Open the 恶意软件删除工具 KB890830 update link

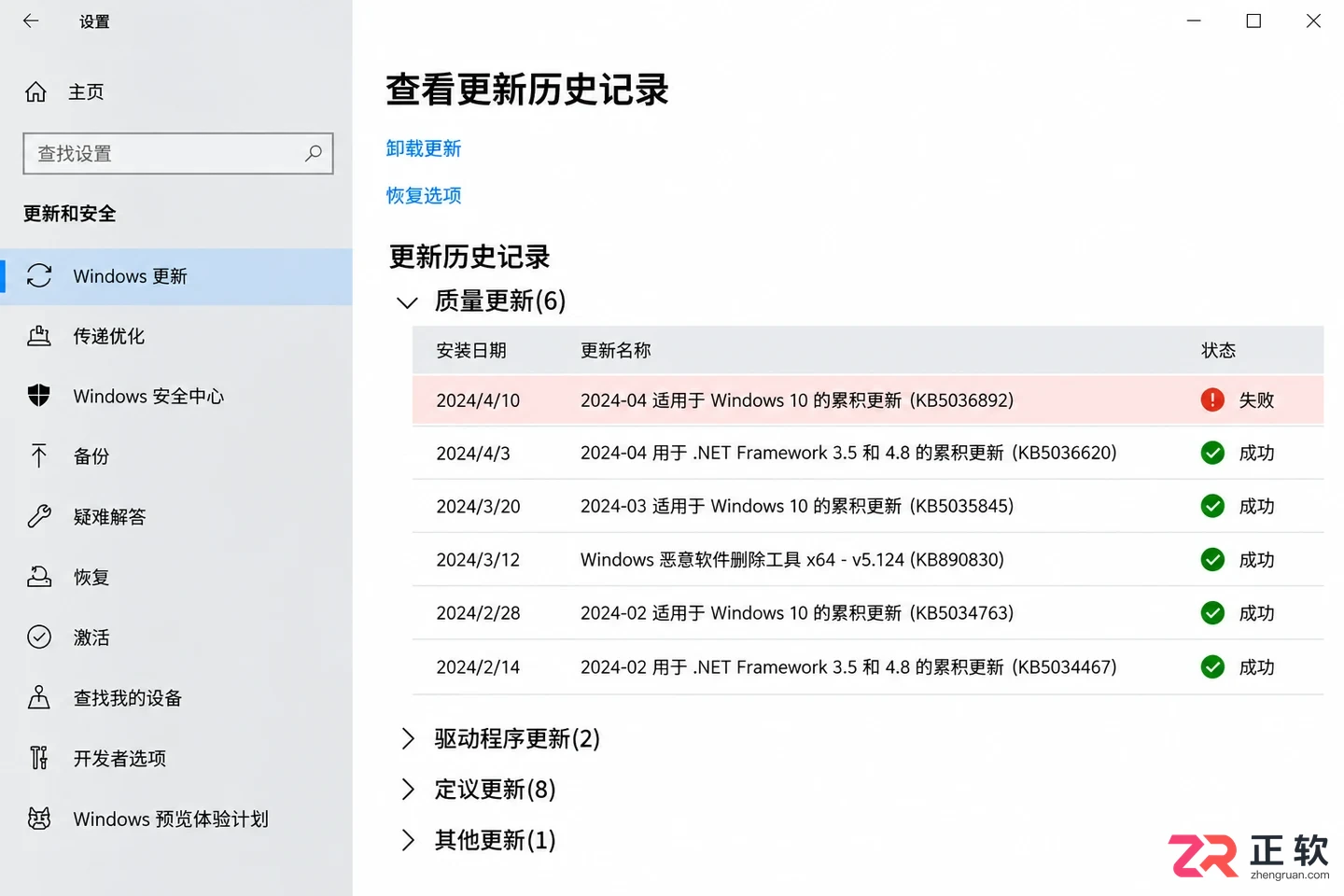792,559
